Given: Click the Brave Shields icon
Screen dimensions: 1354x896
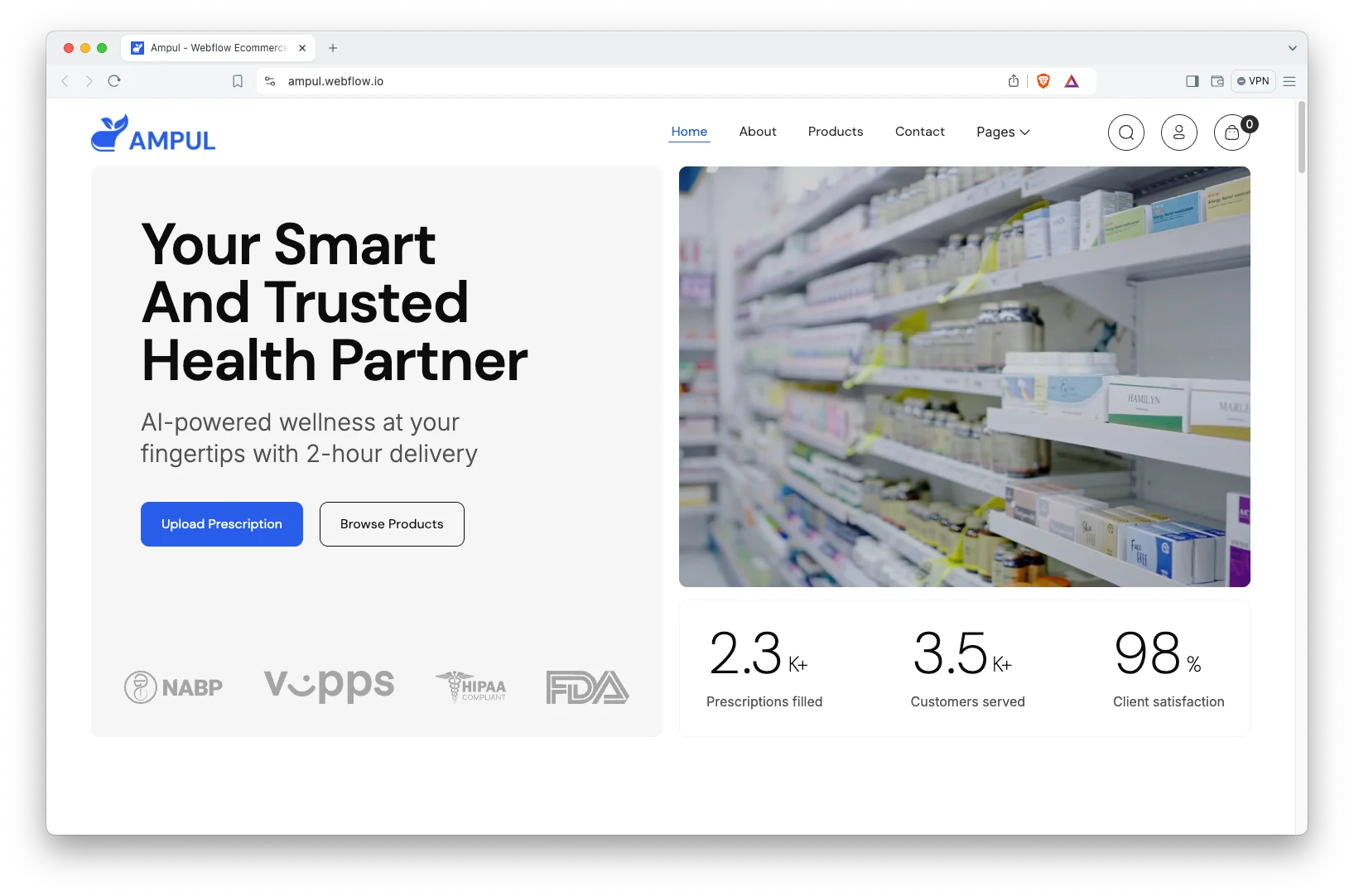Looking at the screenshot, I should 1043,81.
